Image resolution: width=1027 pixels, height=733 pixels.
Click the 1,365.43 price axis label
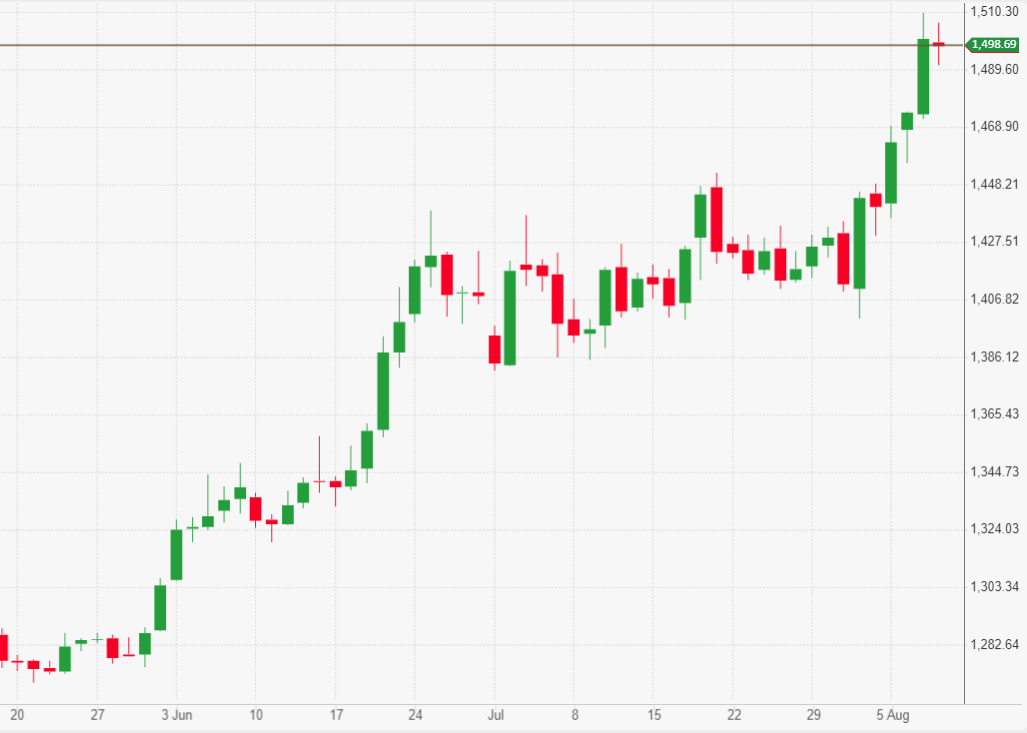[994, 414]
